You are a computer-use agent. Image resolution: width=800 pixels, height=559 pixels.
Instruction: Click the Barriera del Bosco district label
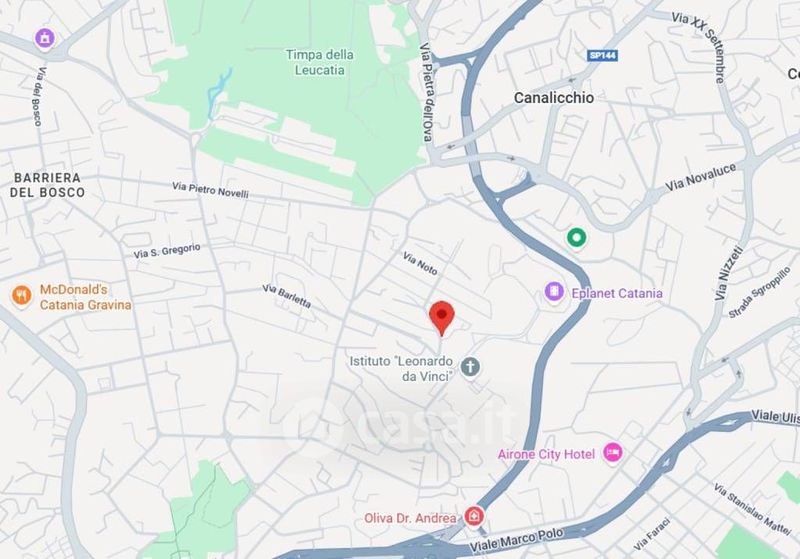tap(47, 185)
